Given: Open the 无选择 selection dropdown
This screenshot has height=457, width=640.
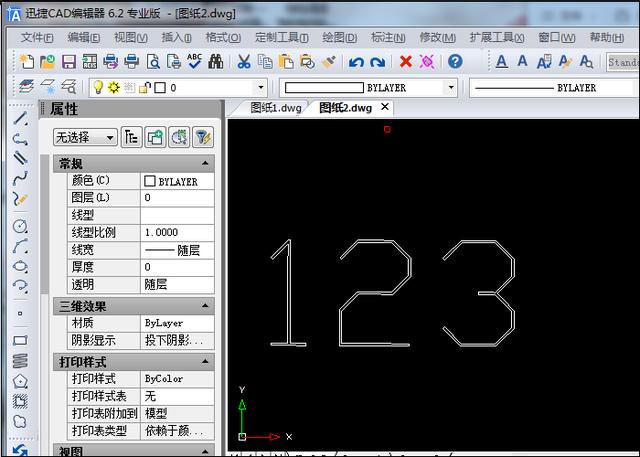Looking at the screenshot, I should coord(85,138).
